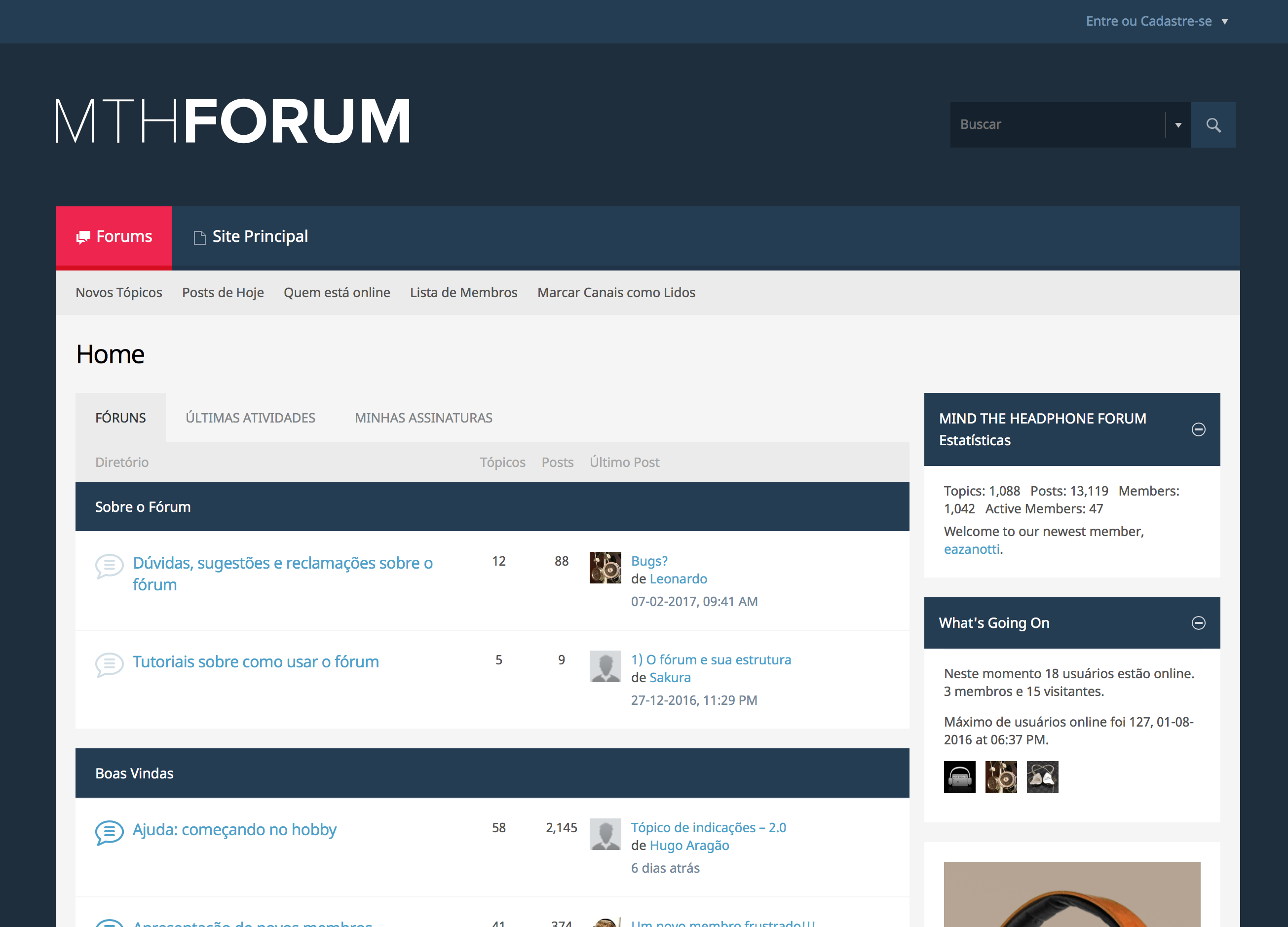The height and width of the screenshot is (927, 1288).
Task: Open Tutoriais sobre como usar o fórum
Action: (x=256, y=662)
